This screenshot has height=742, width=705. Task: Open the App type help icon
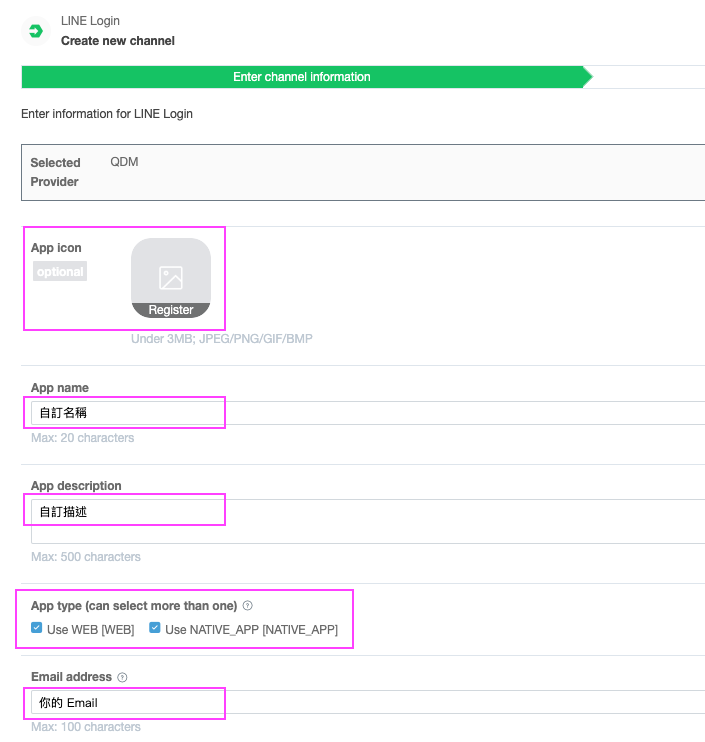247,605
